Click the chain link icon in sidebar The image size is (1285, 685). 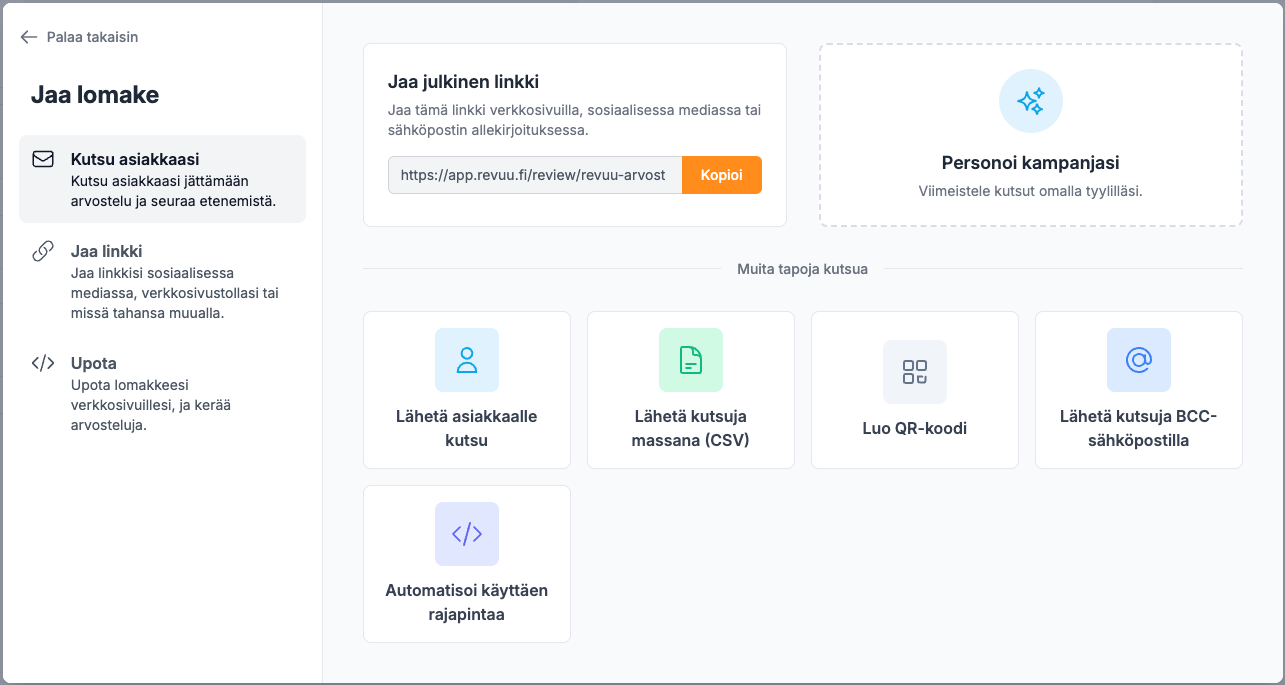[43, 252]
